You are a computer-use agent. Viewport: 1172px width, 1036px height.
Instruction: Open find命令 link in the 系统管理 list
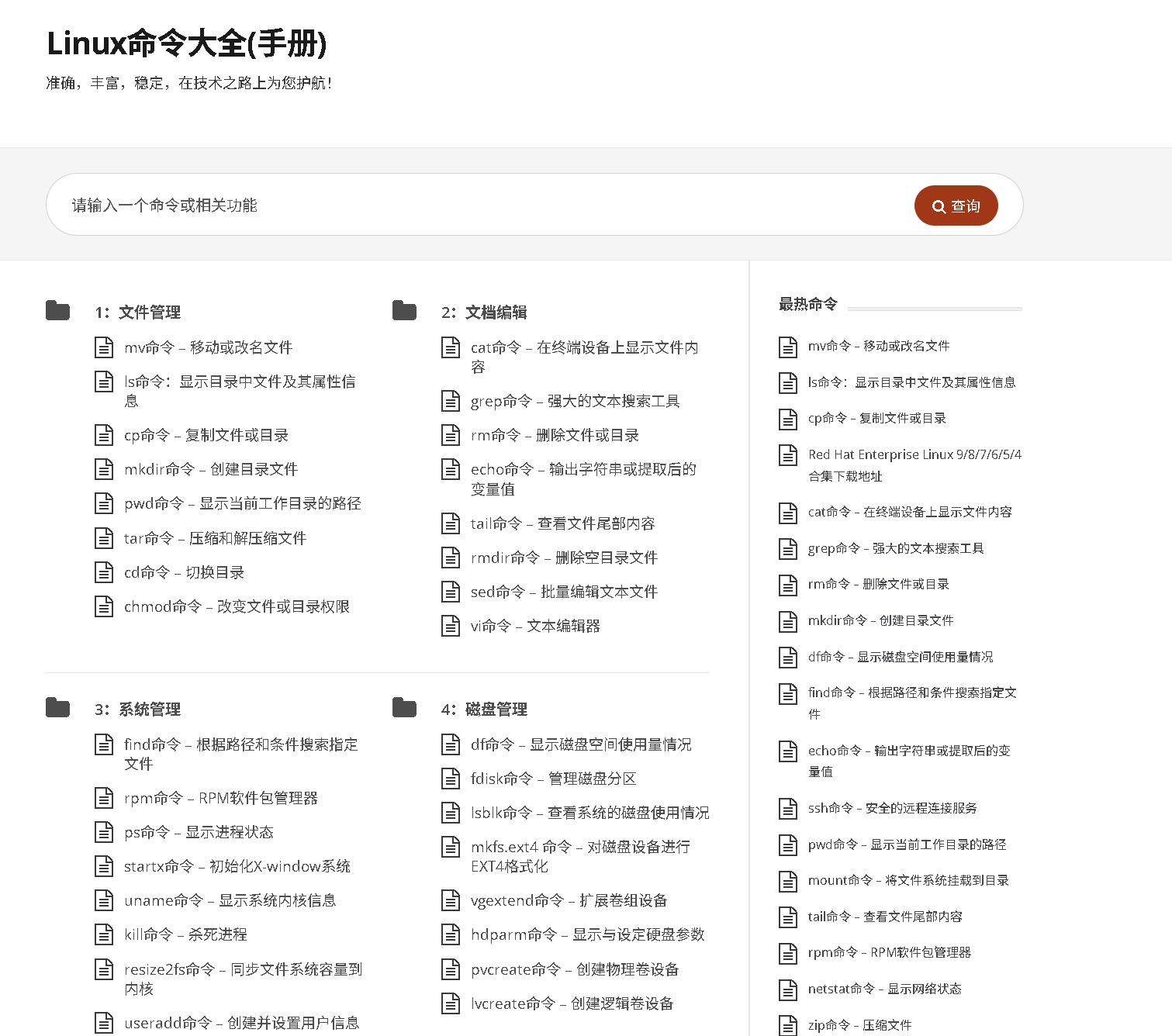coord(241,754)
